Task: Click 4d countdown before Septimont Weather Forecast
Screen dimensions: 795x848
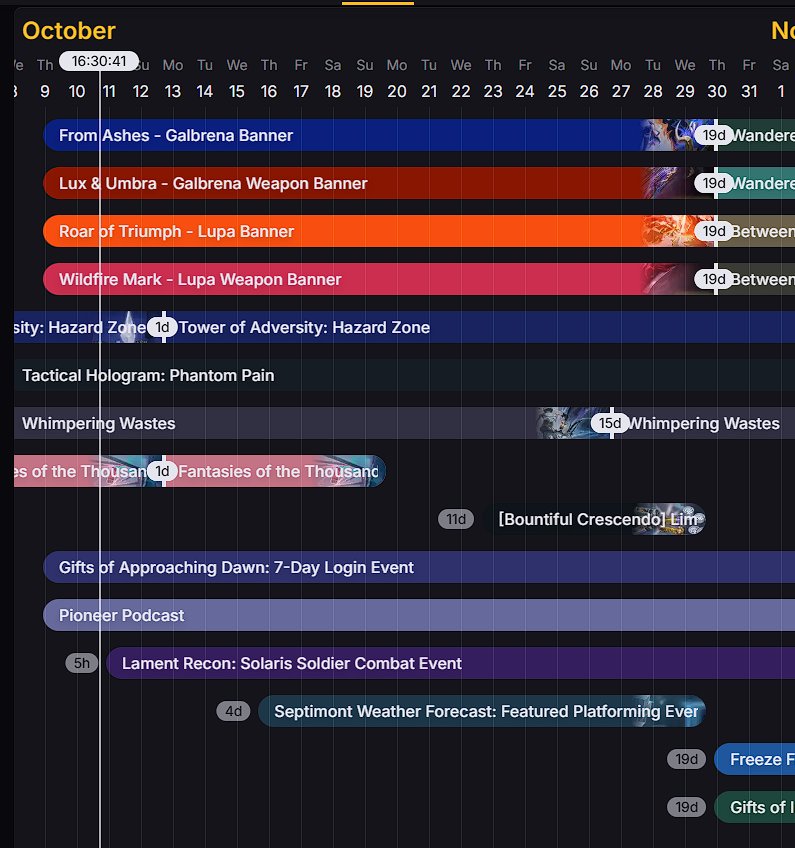Action: [234, 711]
